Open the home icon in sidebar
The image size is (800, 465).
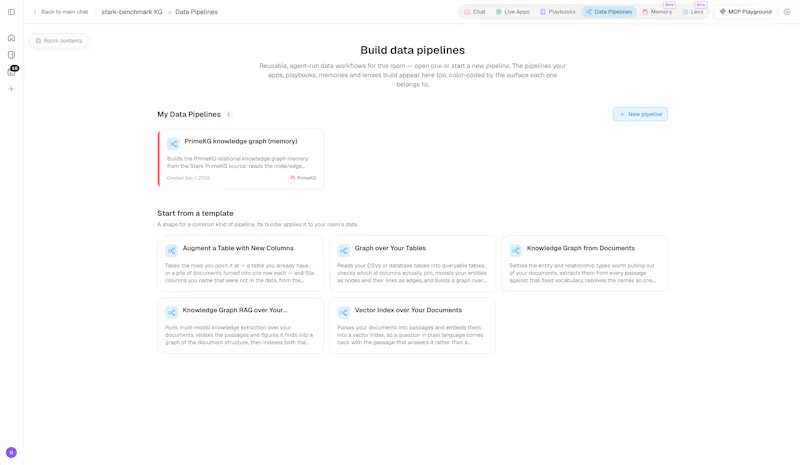11,38
